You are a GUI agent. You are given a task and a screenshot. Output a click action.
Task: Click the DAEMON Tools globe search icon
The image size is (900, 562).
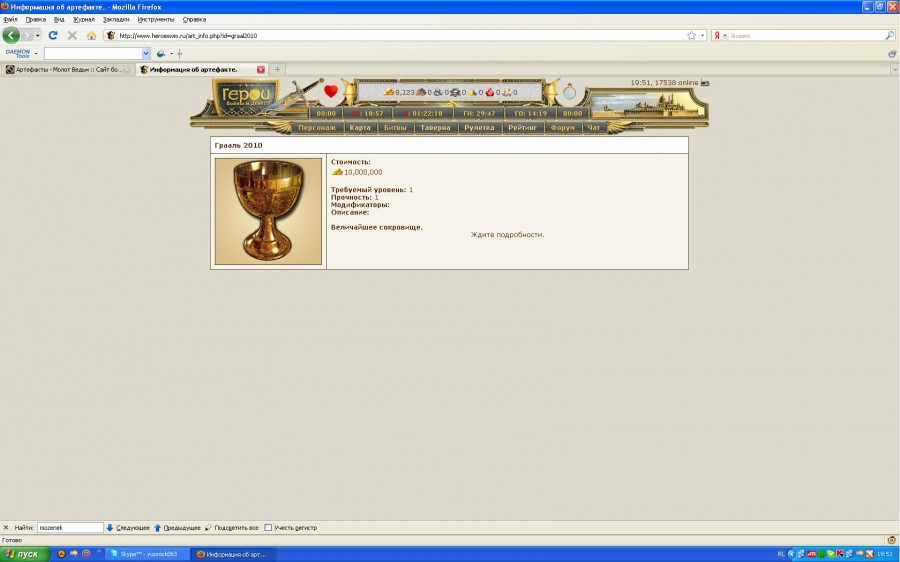tap(161, 53)
